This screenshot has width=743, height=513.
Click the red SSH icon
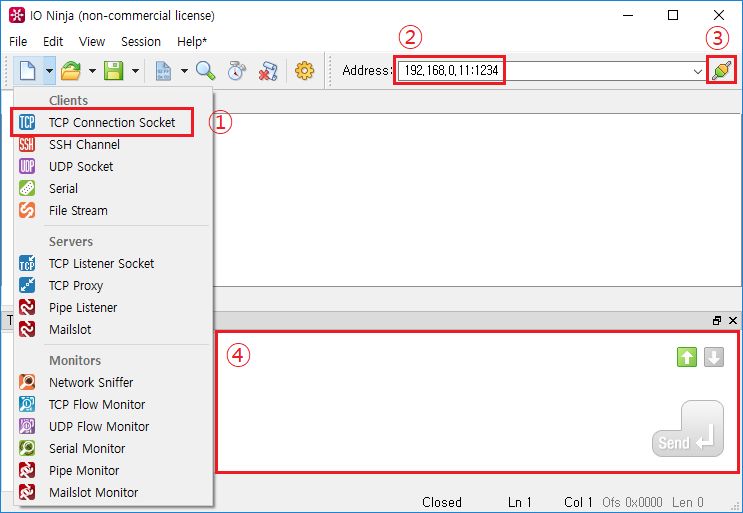[x=27, y=144]
